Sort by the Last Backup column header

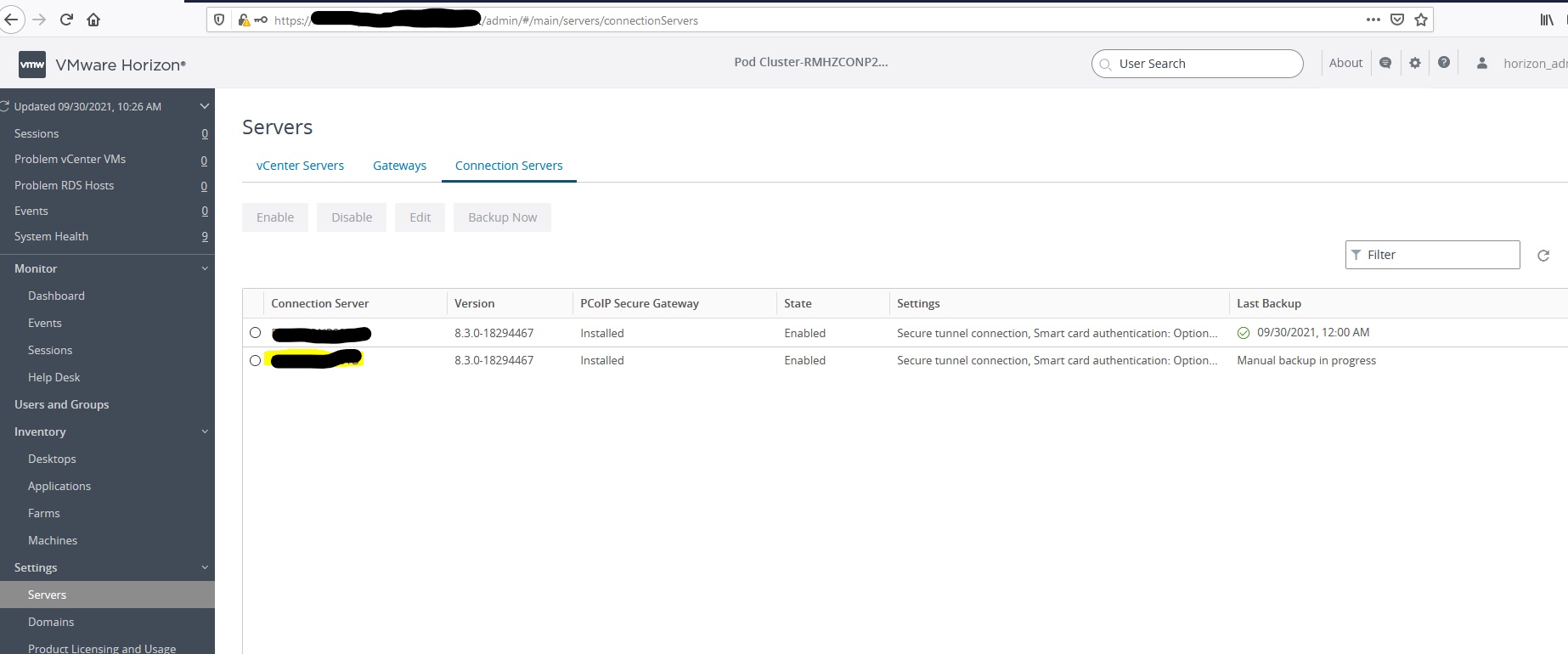click(x=1269, y=303)
